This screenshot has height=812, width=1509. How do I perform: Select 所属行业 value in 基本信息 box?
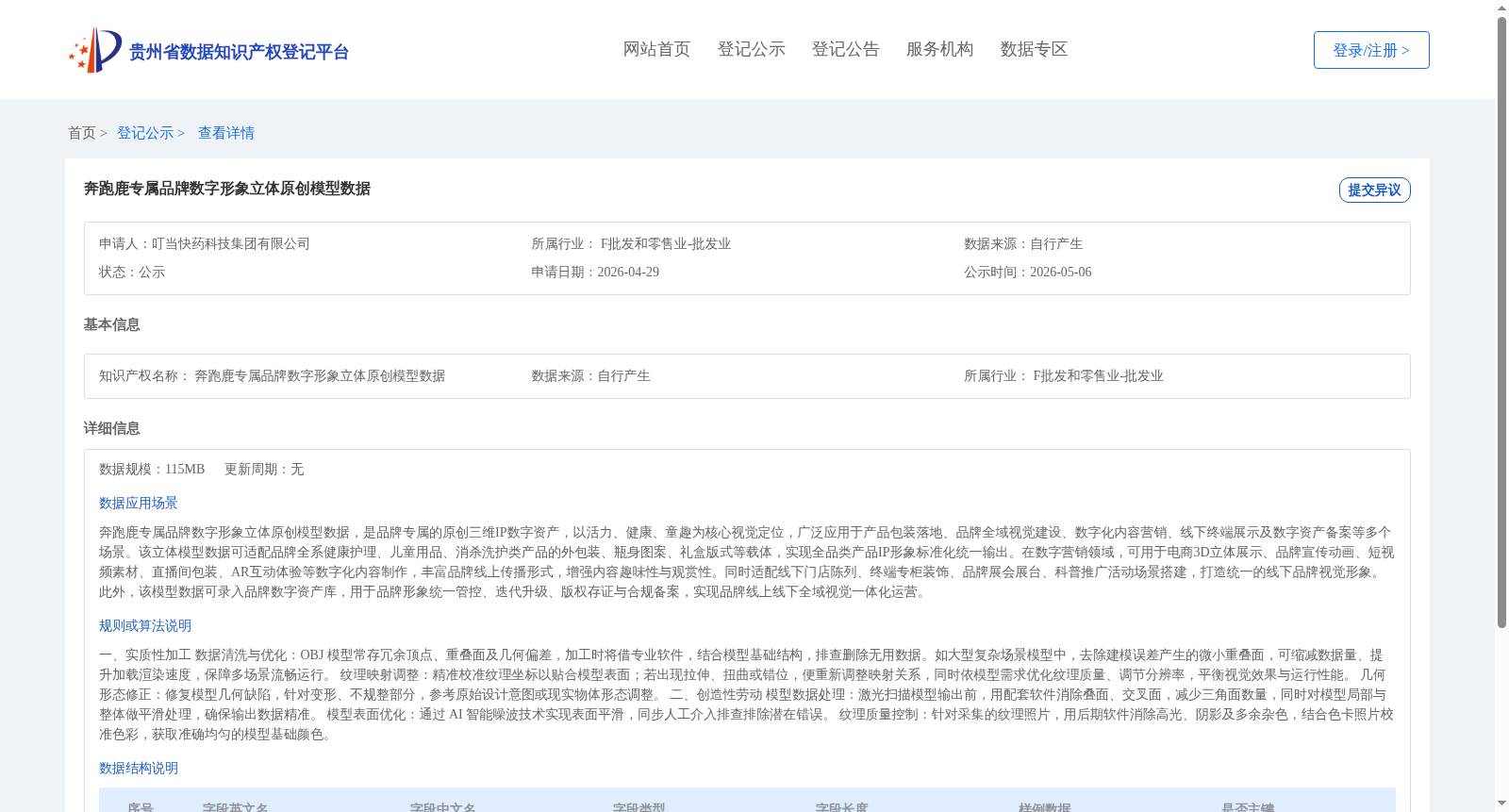[x=1098, y=376]
